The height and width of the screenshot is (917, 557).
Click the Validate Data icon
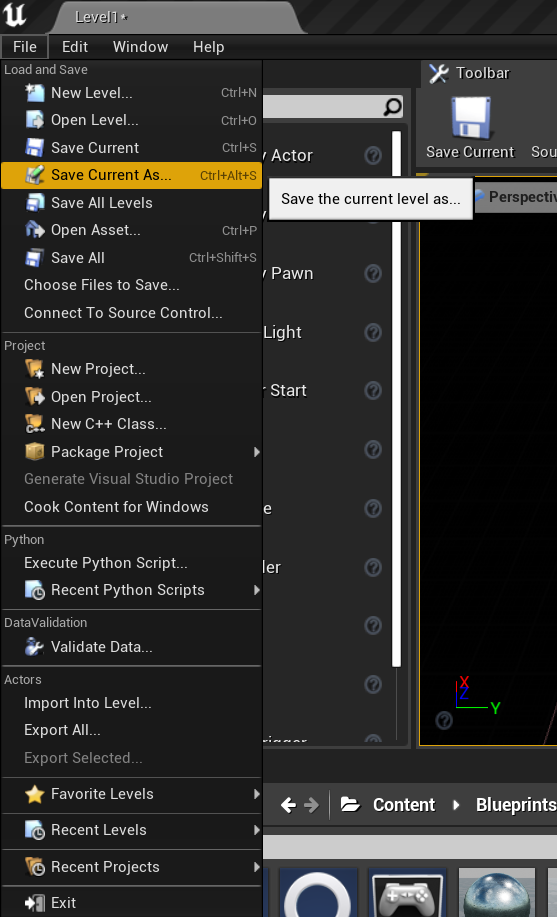(35, 647)
